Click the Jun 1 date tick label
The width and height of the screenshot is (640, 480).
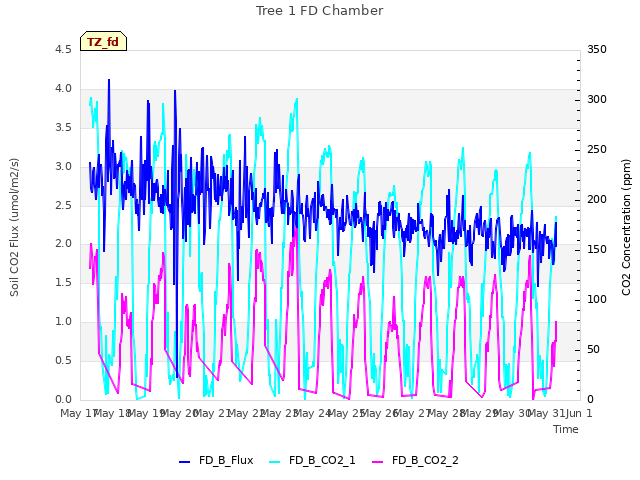coord(579,413)
